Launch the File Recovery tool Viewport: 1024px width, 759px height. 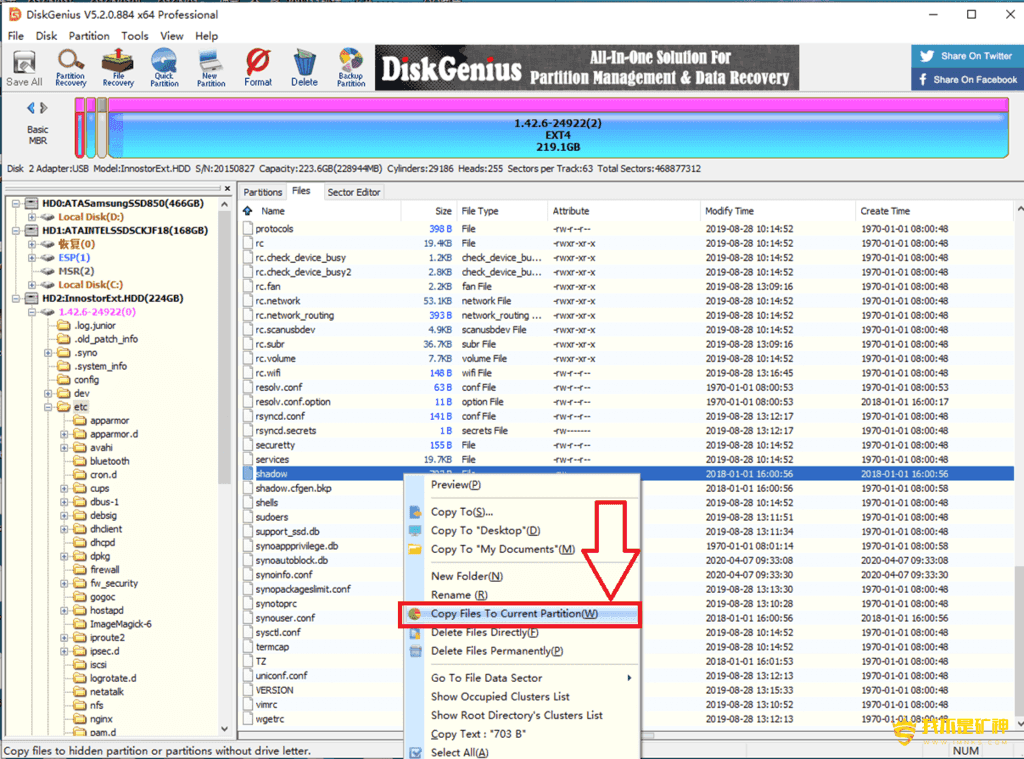118,68
